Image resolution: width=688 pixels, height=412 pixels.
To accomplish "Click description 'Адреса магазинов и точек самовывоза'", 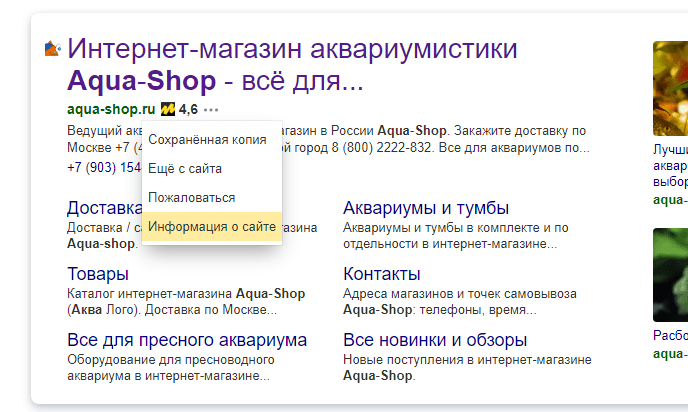I will coord(460,294).
